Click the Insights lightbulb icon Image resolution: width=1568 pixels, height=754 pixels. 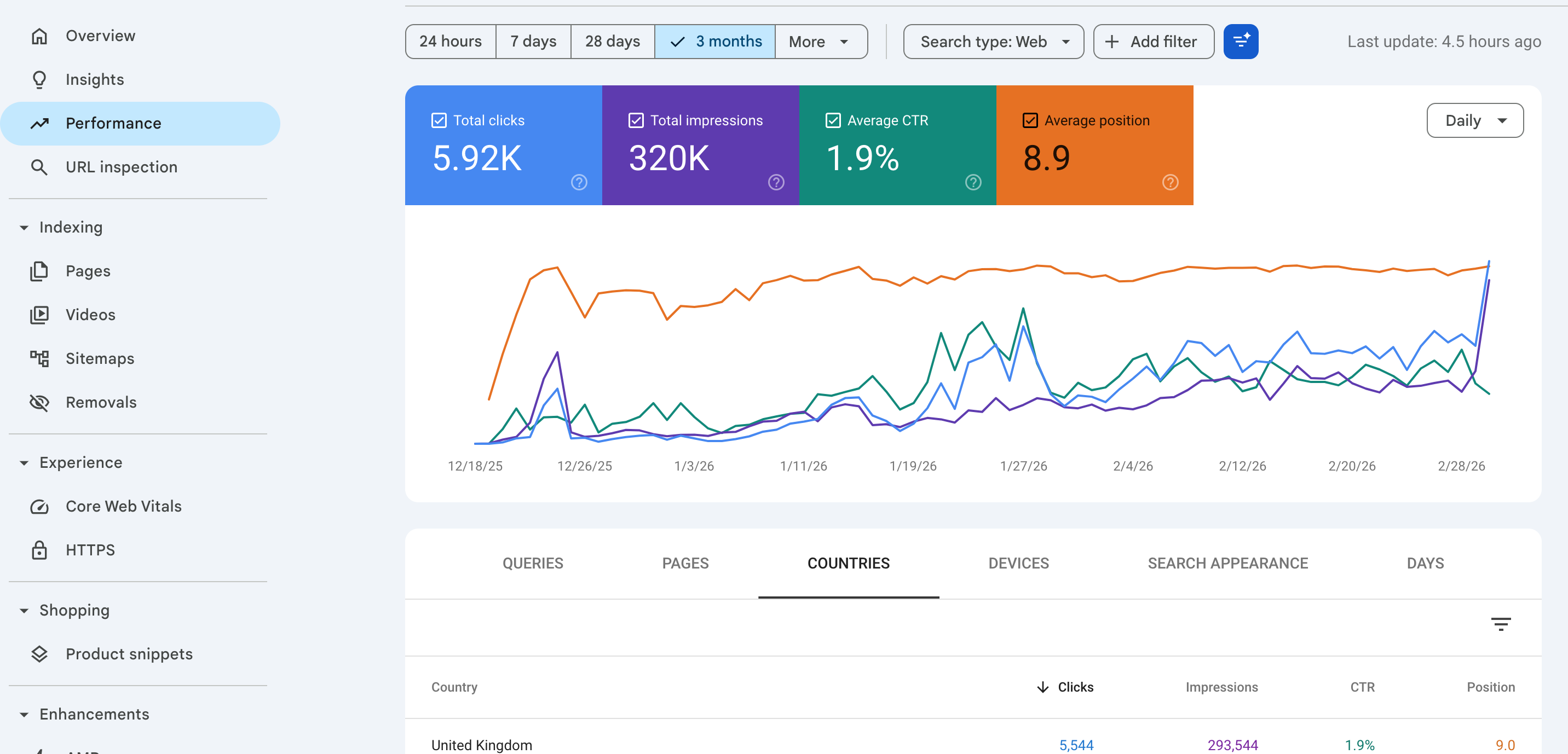tap(39, 80)
